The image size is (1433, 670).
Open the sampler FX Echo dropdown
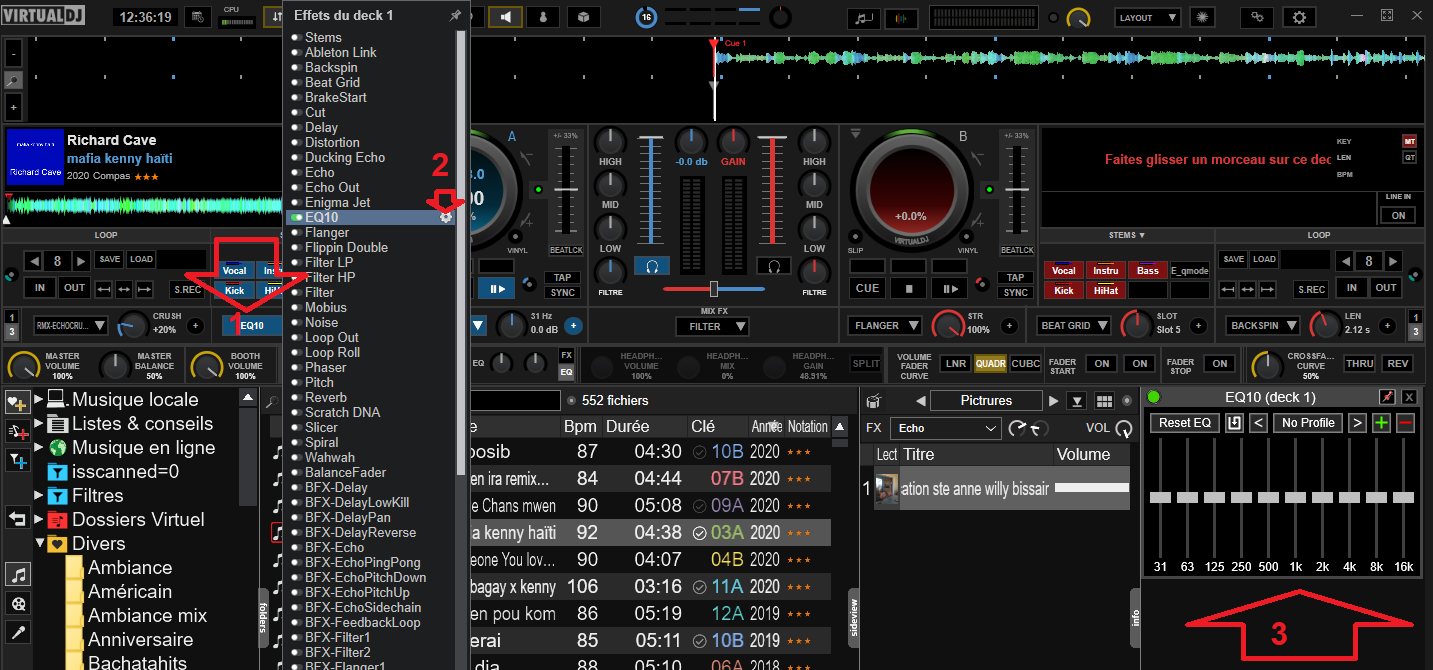pos(946,428)
